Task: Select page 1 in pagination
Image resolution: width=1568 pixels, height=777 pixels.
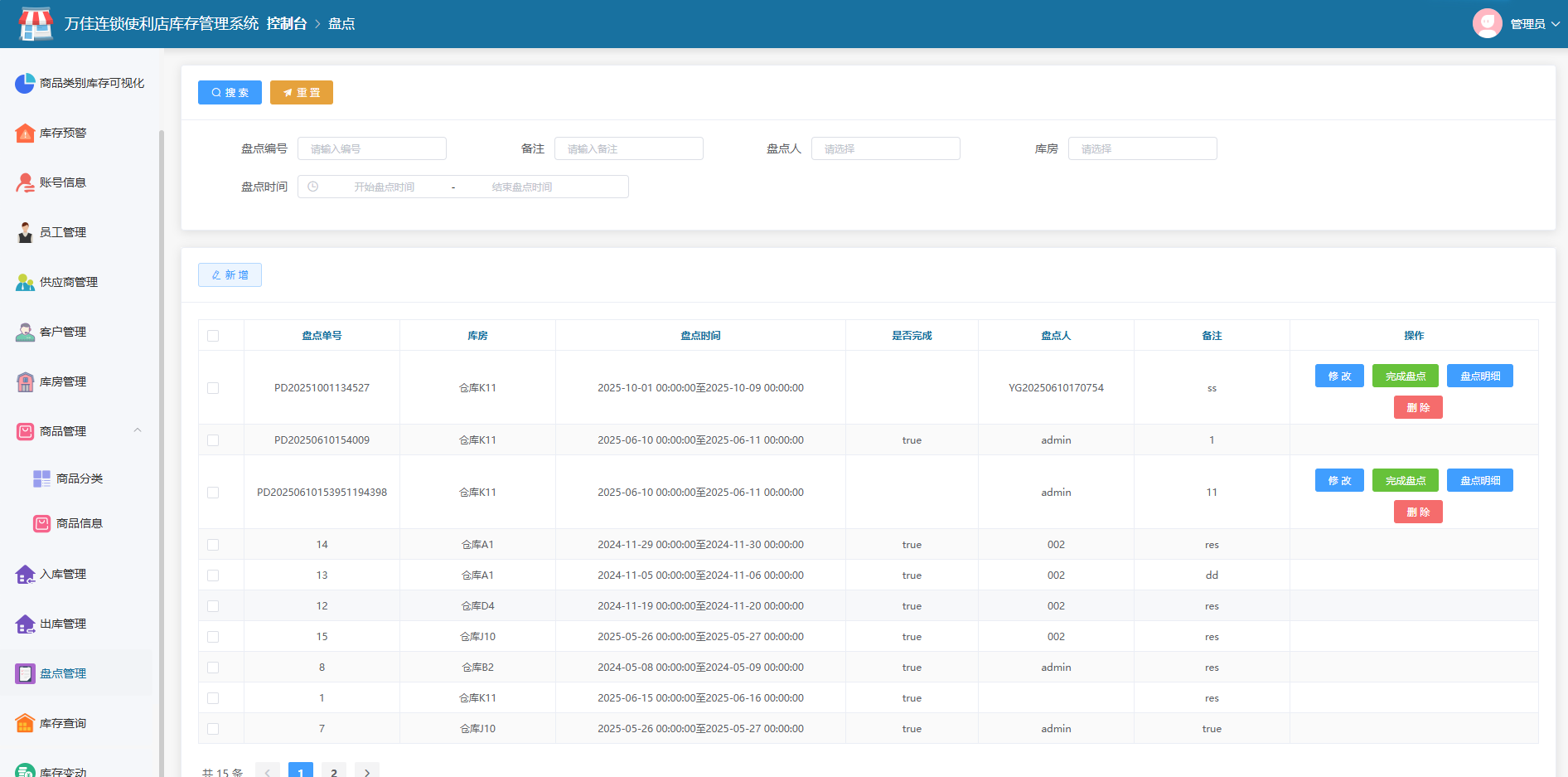Action: (301, 772)
